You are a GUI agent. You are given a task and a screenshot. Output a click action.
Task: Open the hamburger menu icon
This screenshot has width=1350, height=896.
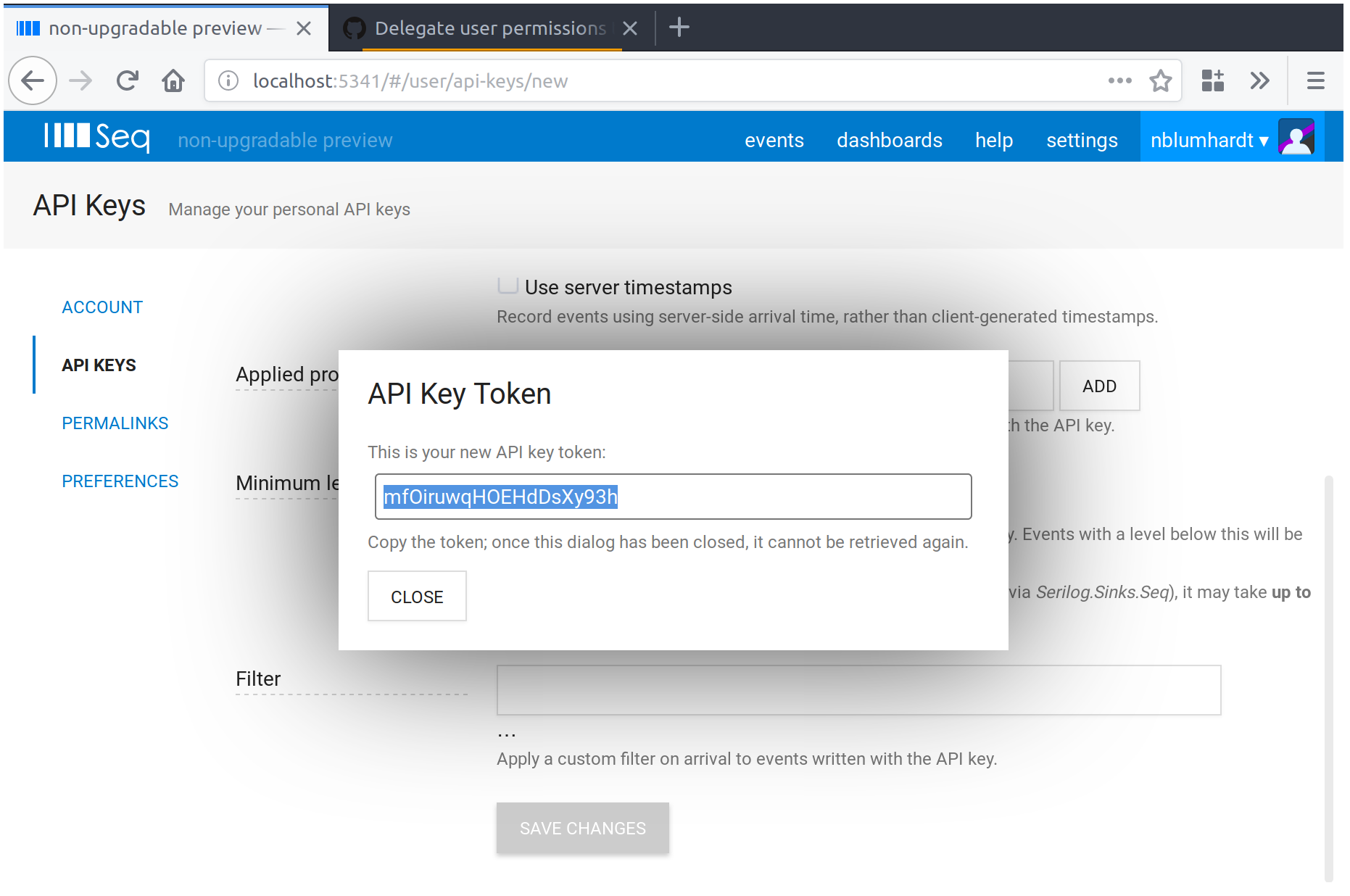(1316, 80)
